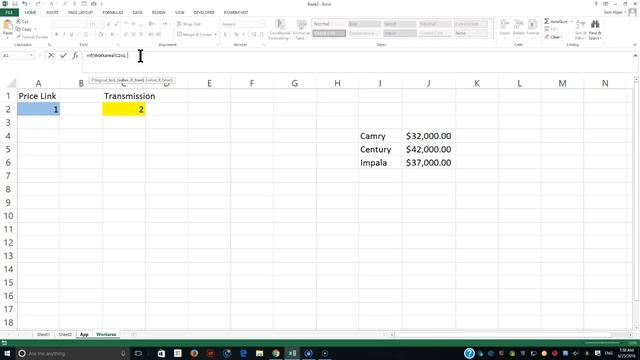Viewport: 640px width, 360px height.
Task: Click the Camry cell
Action: click(380, 136)
